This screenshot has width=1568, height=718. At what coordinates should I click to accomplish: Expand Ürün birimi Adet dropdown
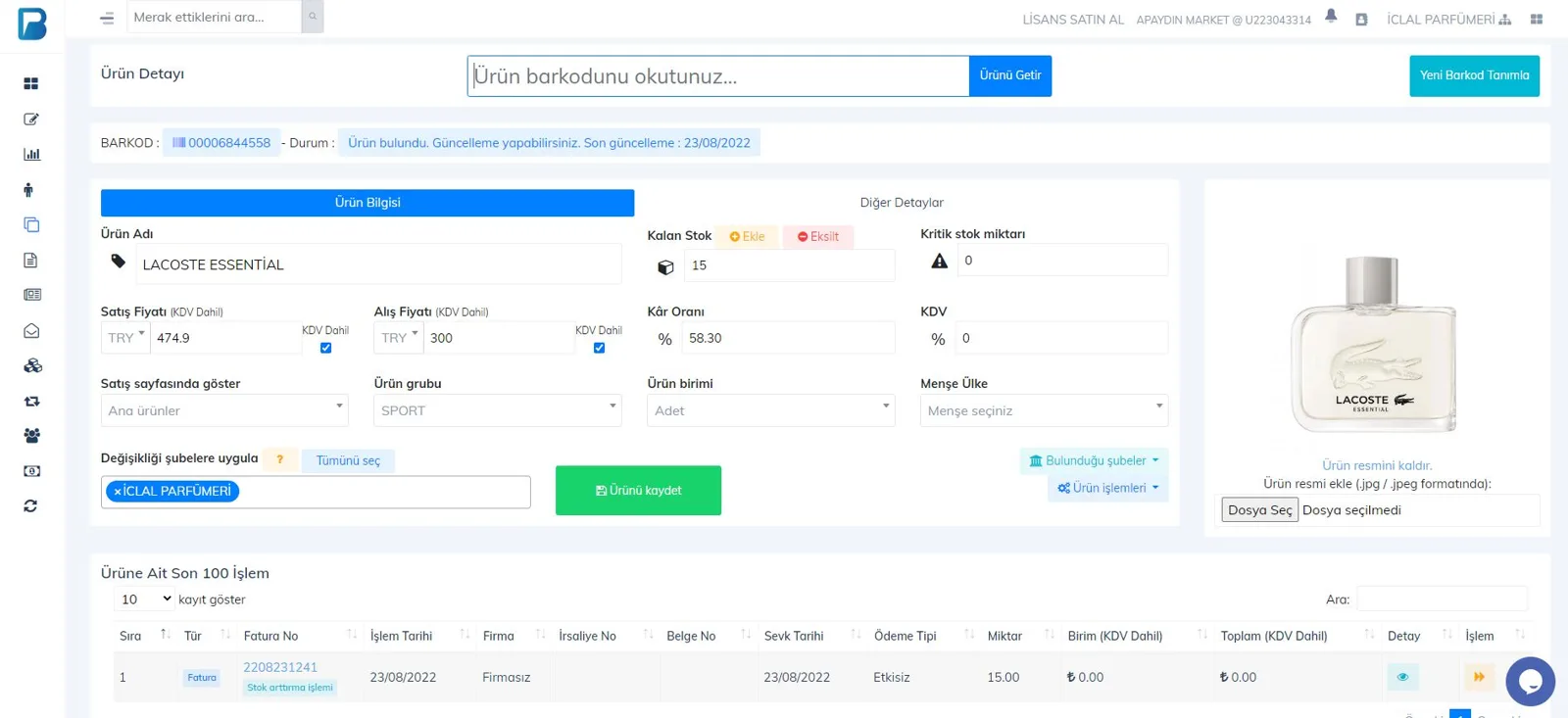click(x=771, y=410)
